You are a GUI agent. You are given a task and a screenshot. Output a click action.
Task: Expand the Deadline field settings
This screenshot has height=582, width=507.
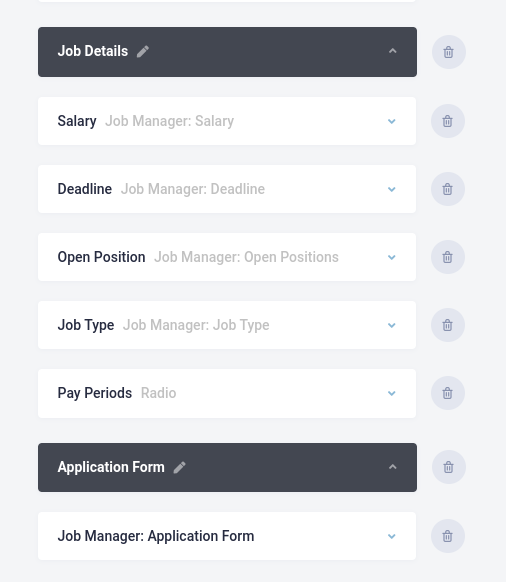pos(392,189)
